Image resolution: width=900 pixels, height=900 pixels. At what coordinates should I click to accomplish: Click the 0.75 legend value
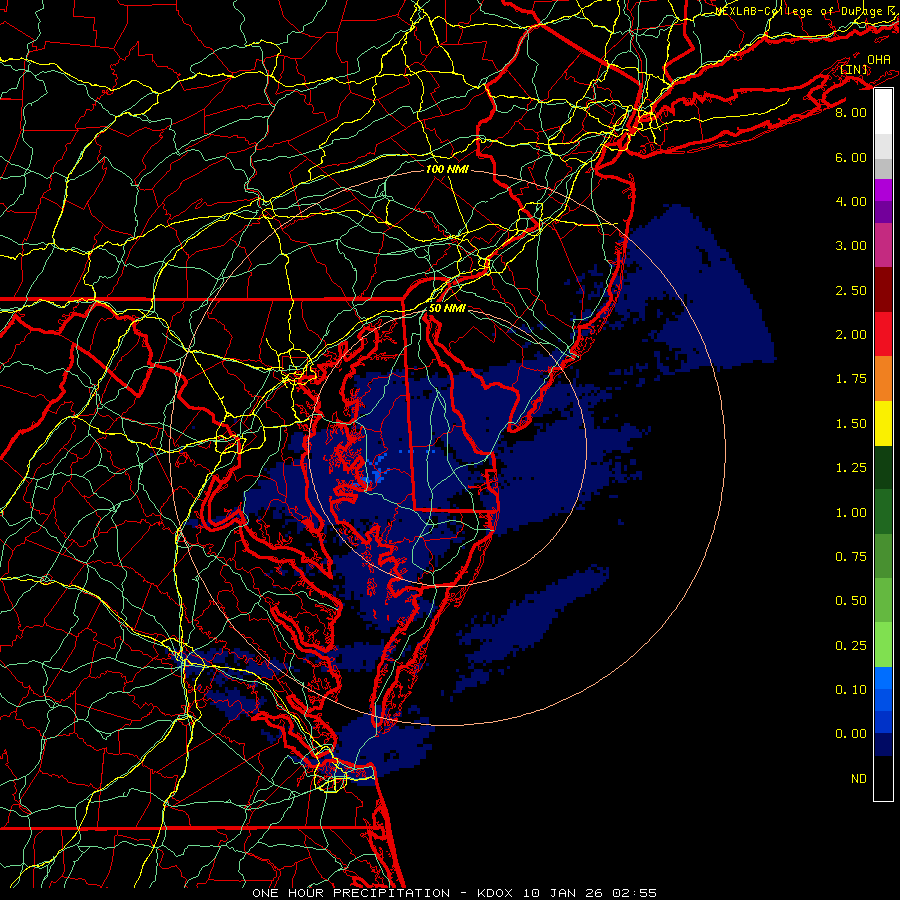coord(851,557)
